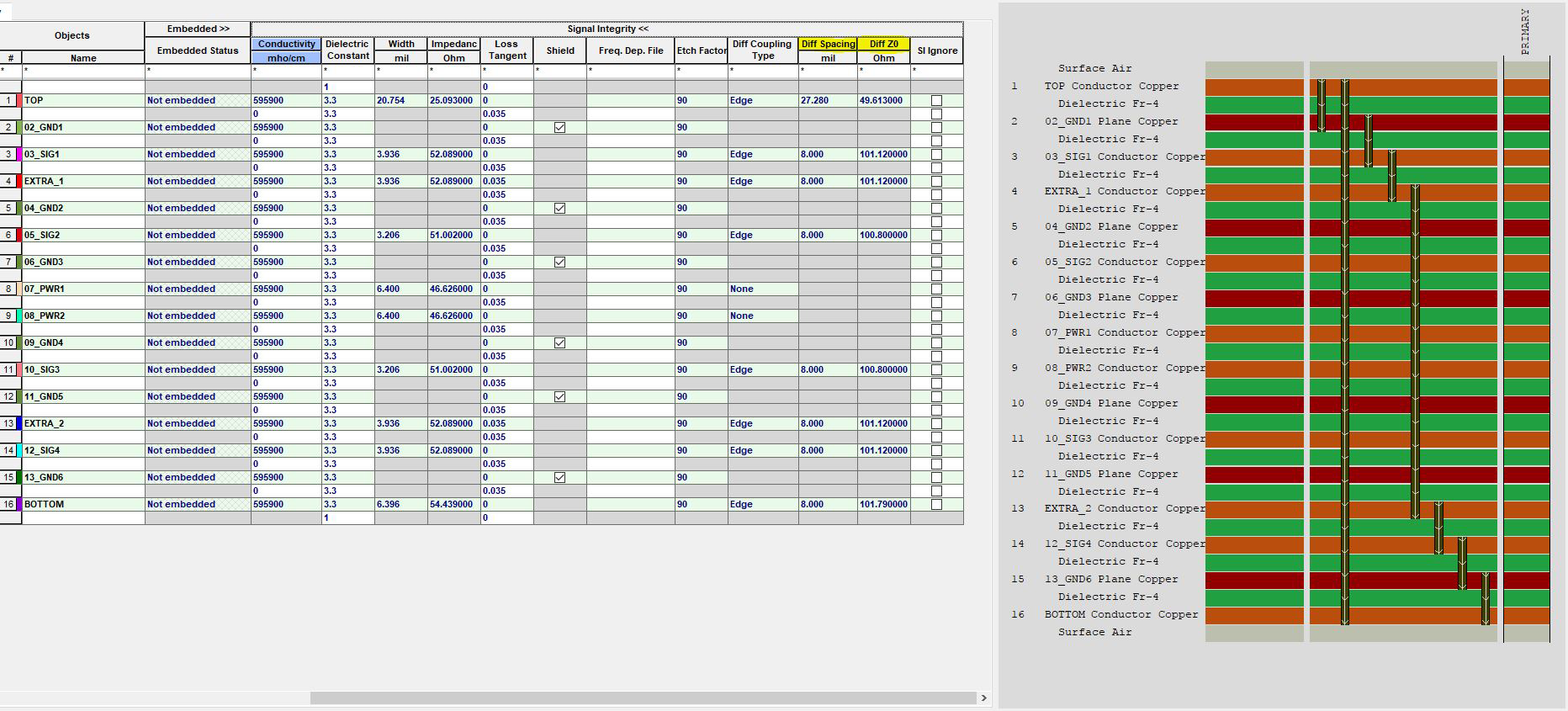Select the Impedance value 54.439000
1568x711 pixels.
pos(454,504)
